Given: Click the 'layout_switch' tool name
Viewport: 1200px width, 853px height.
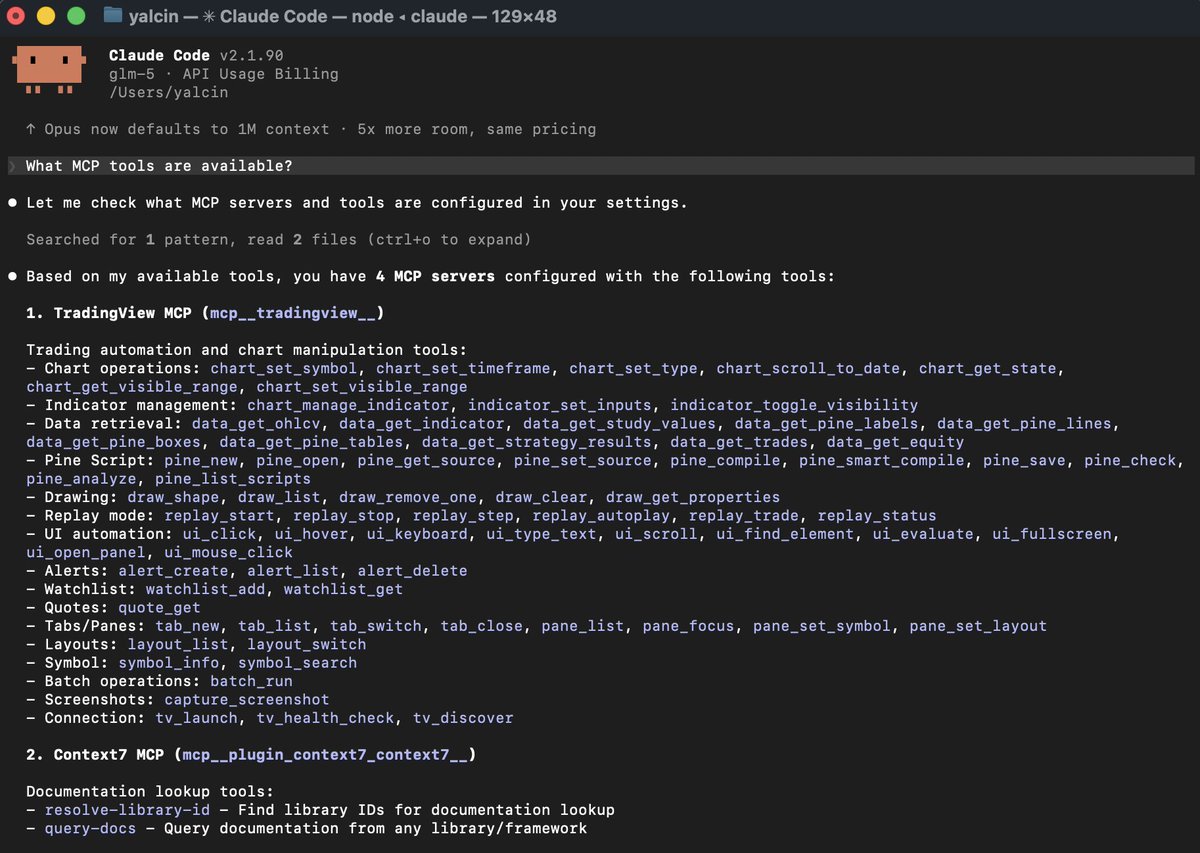Looking at the screenshot, I should [306, 645].
